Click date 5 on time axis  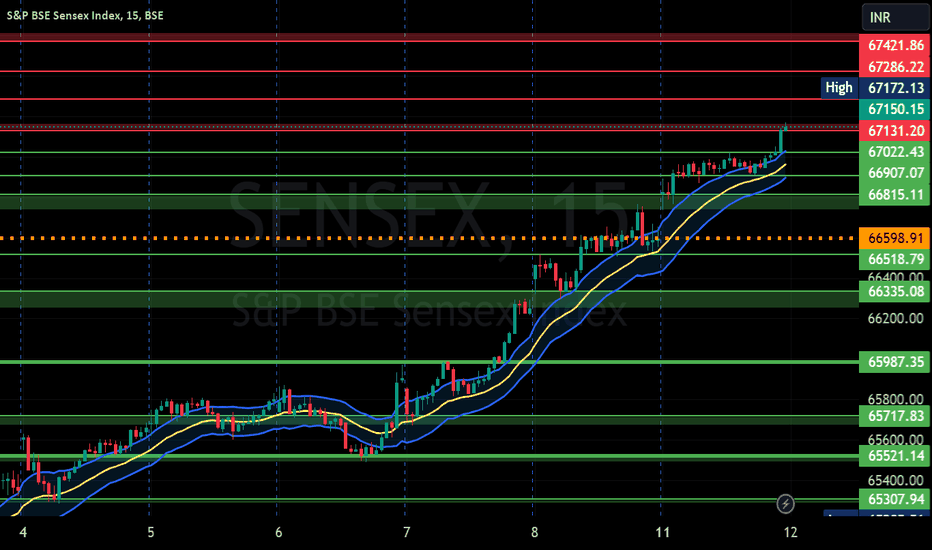point(151,532)
